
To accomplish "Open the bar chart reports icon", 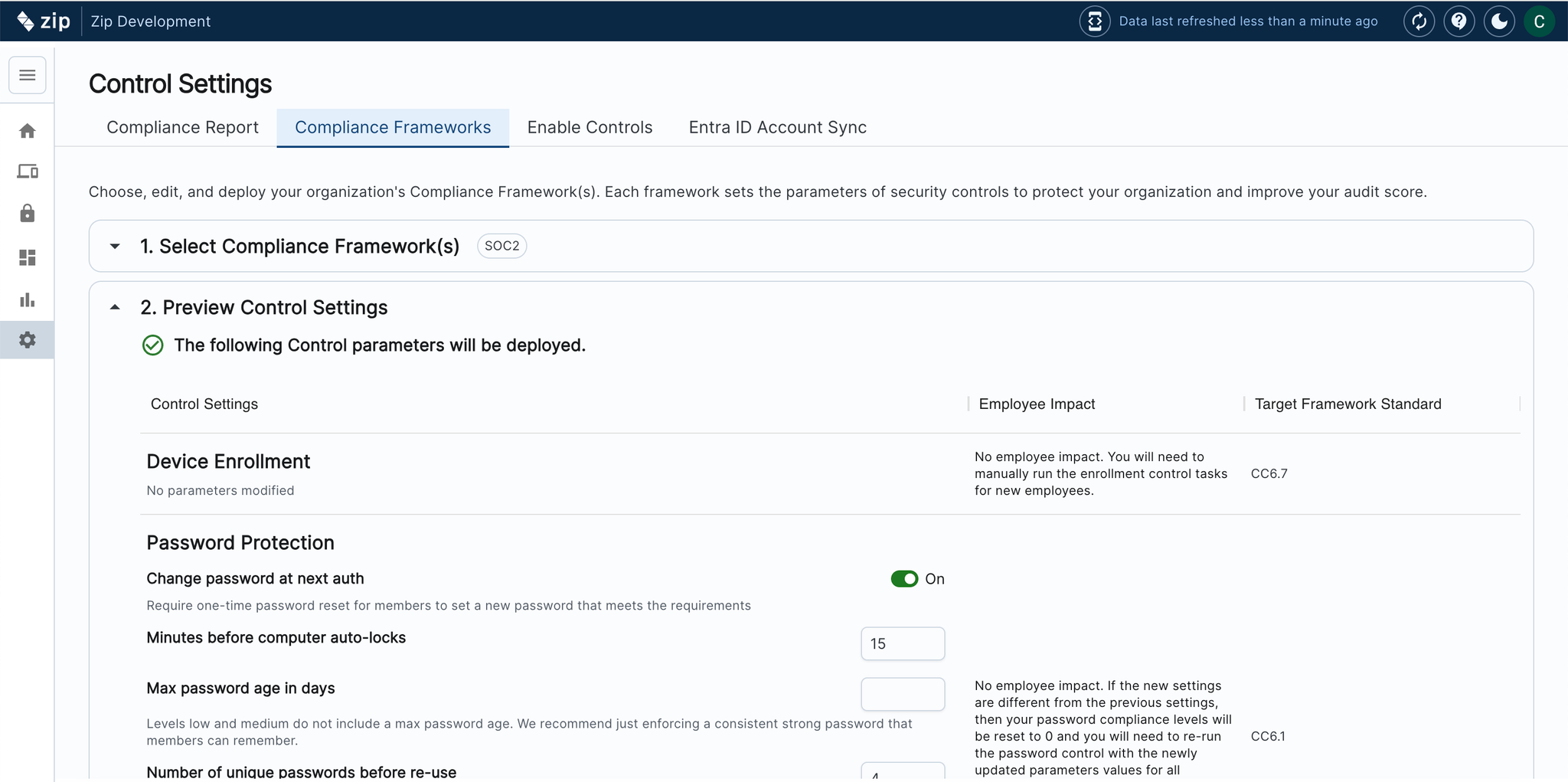I will pos(28,299).
